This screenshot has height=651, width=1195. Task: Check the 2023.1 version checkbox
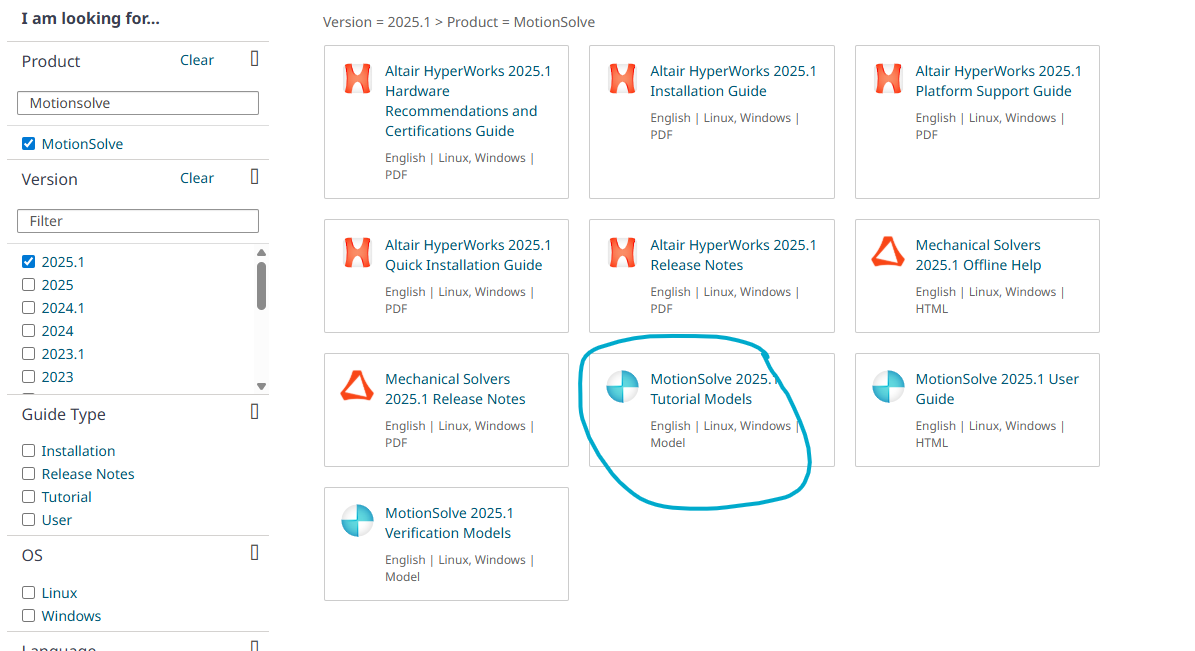pyautogui.click(x=28, y=354)
